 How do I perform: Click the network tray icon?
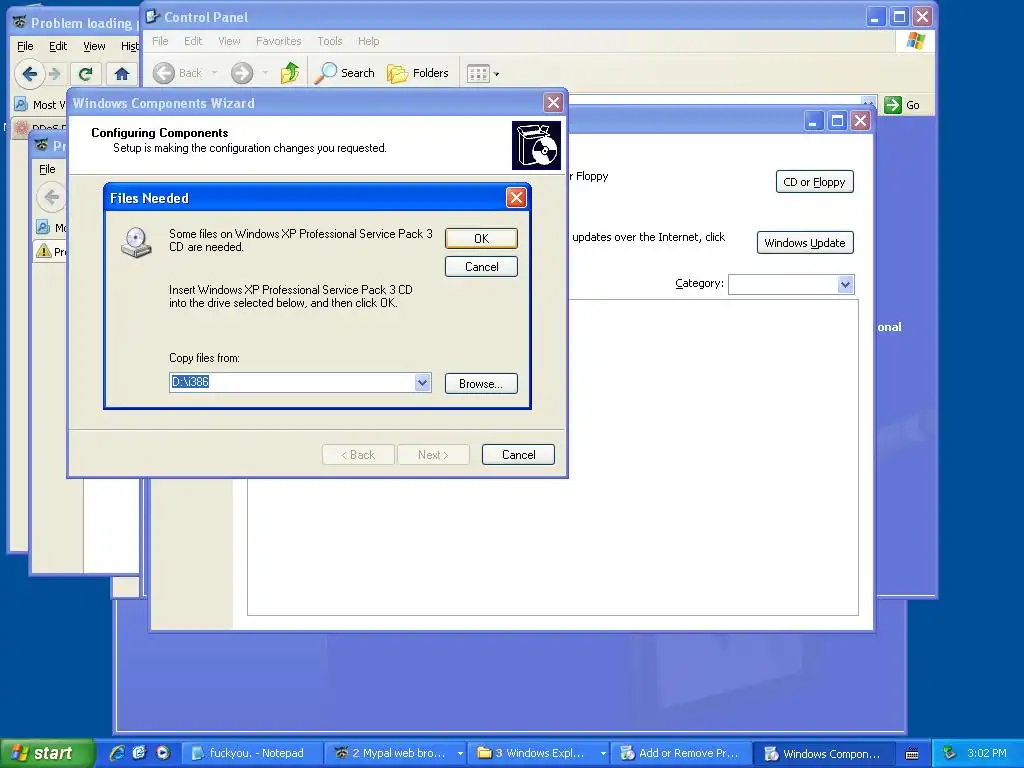coord(949,753)
